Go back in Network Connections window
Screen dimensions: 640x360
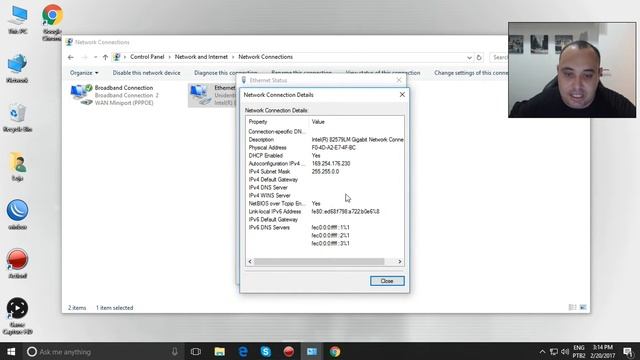point(71,57)
